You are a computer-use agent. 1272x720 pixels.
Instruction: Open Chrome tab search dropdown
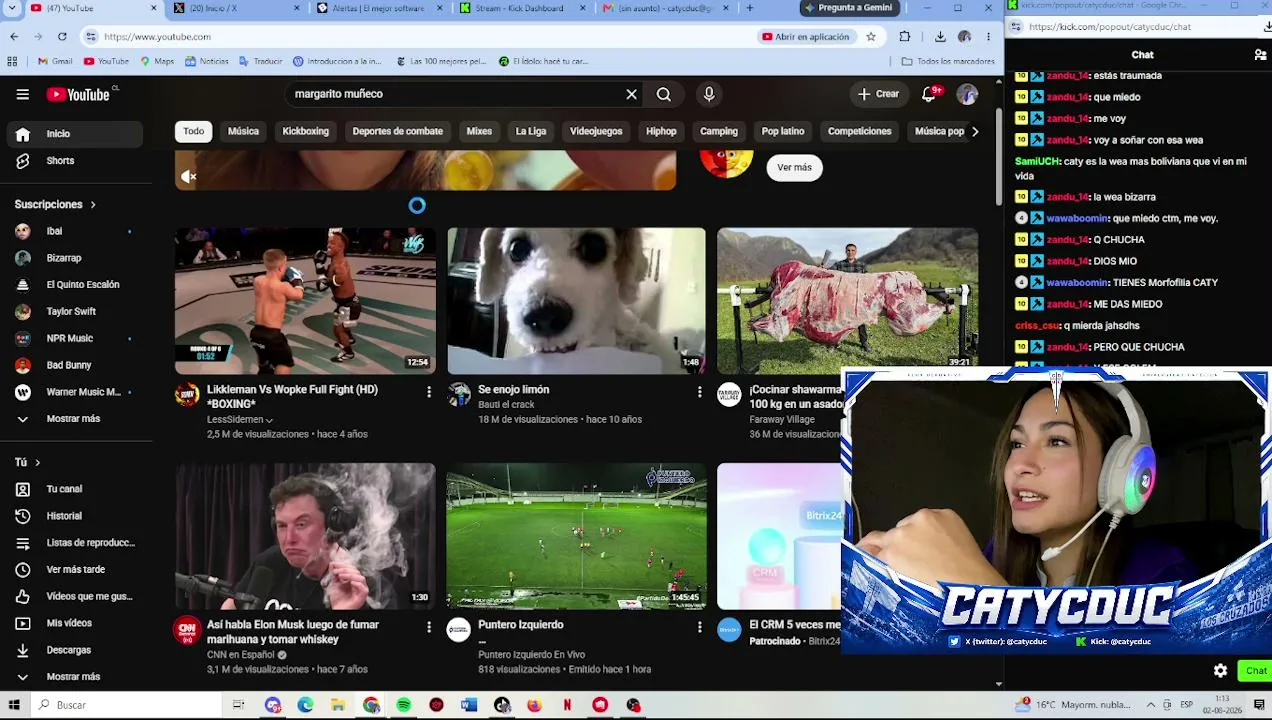tap(11, 8)
